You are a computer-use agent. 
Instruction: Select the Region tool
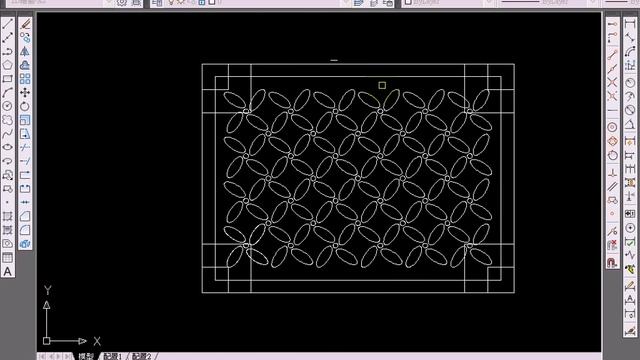tap(7, 244)
